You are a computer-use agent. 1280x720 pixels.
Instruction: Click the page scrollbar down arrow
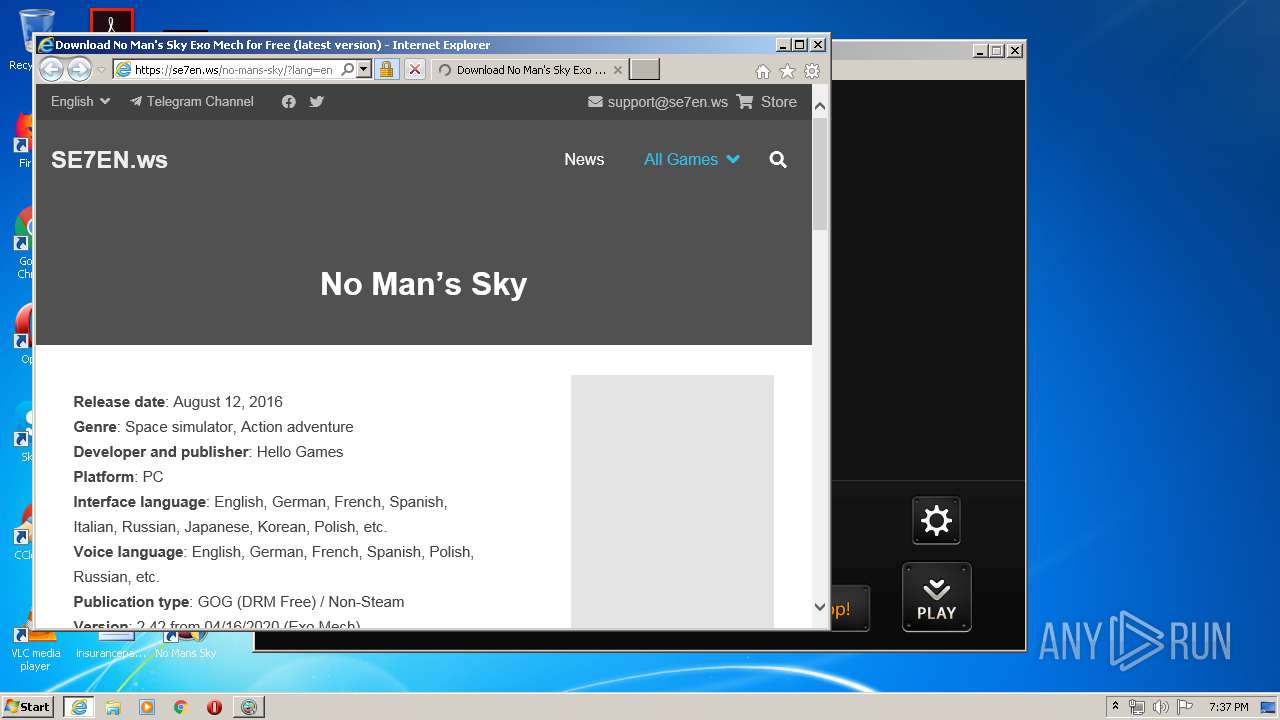[x=820, y=607]
